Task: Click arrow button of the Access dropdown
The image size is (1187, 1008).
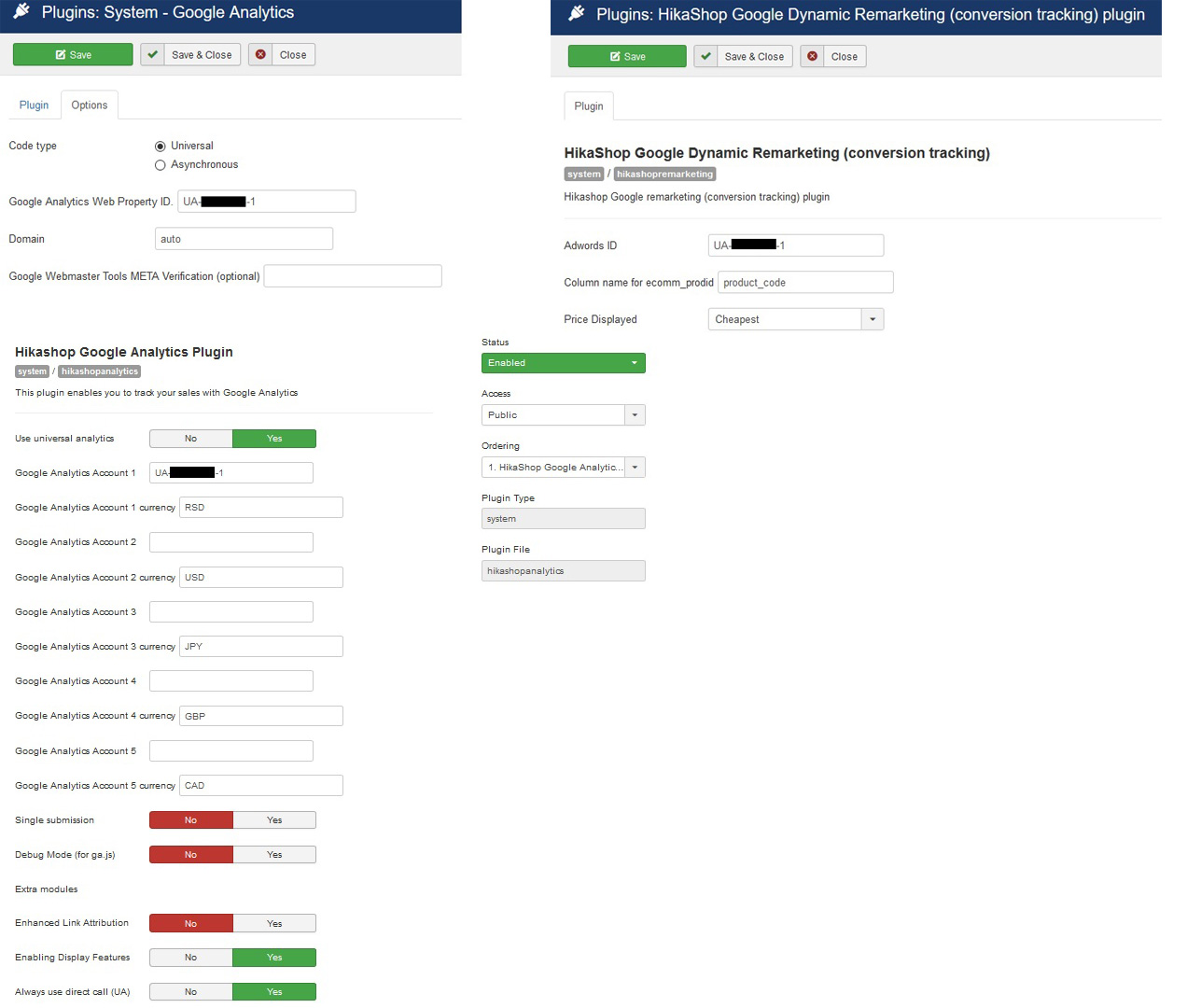Action: 635,415
